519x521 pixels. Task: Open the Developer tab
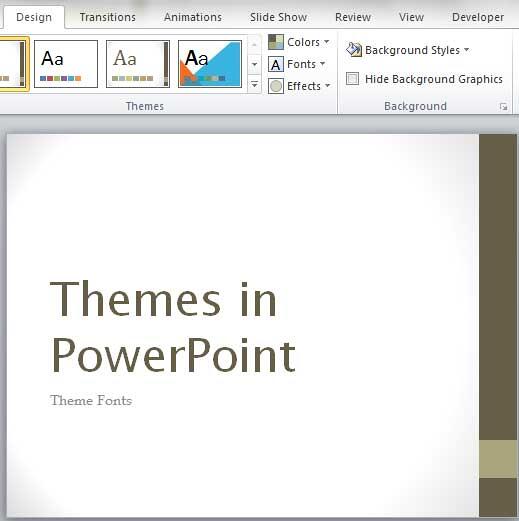pyautogui.click(x=478, y=17)
